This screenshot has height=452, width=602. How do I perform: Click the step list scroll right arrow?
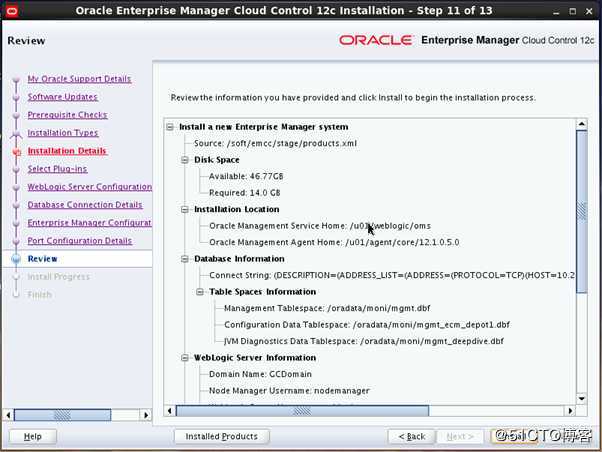(146, 415)
